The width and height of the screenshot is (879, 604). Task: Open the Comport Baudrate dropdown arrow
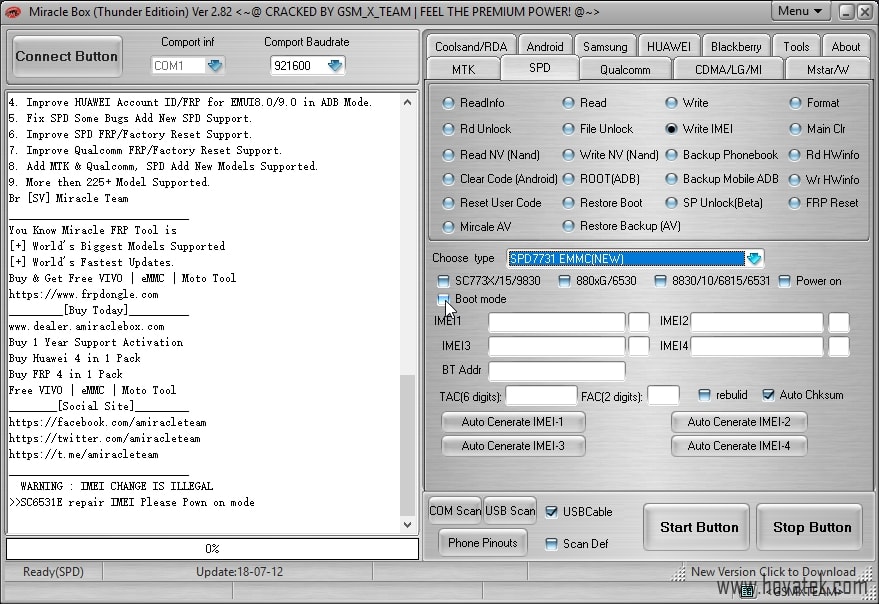(335, 66)
